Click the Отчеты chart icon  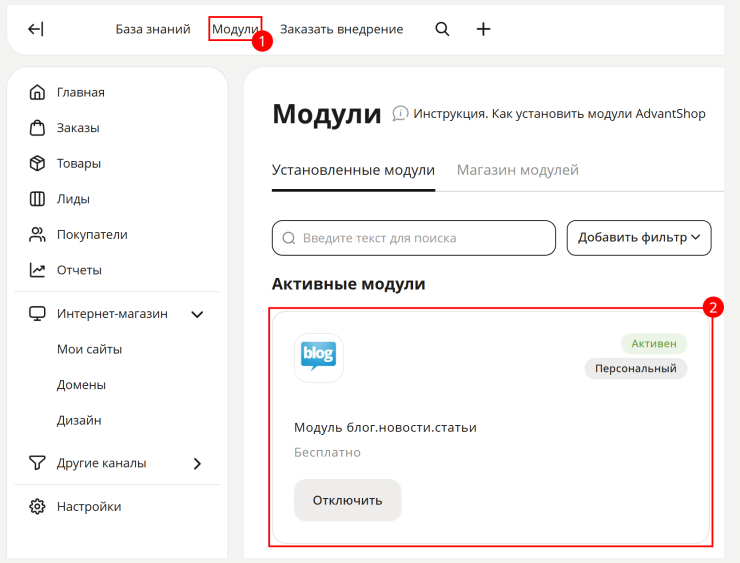[37, 270]
